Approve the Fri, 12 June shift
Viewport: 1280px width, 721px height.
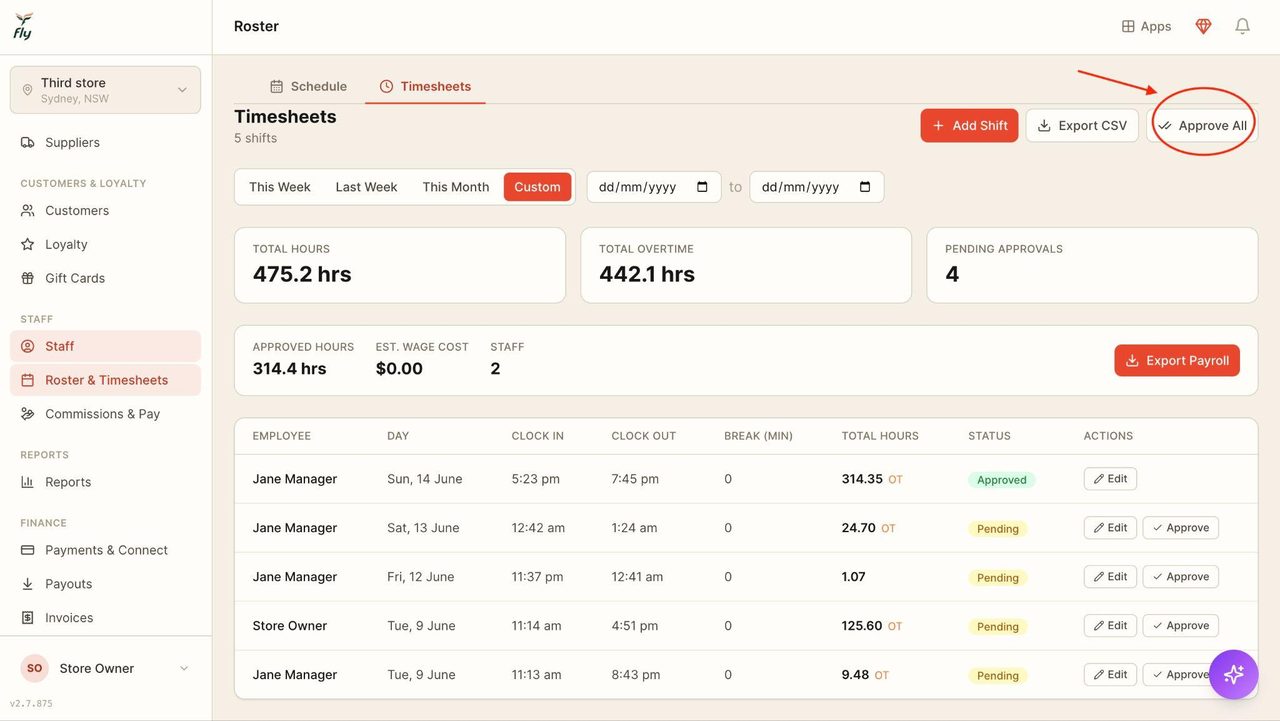click(1181, 577)
